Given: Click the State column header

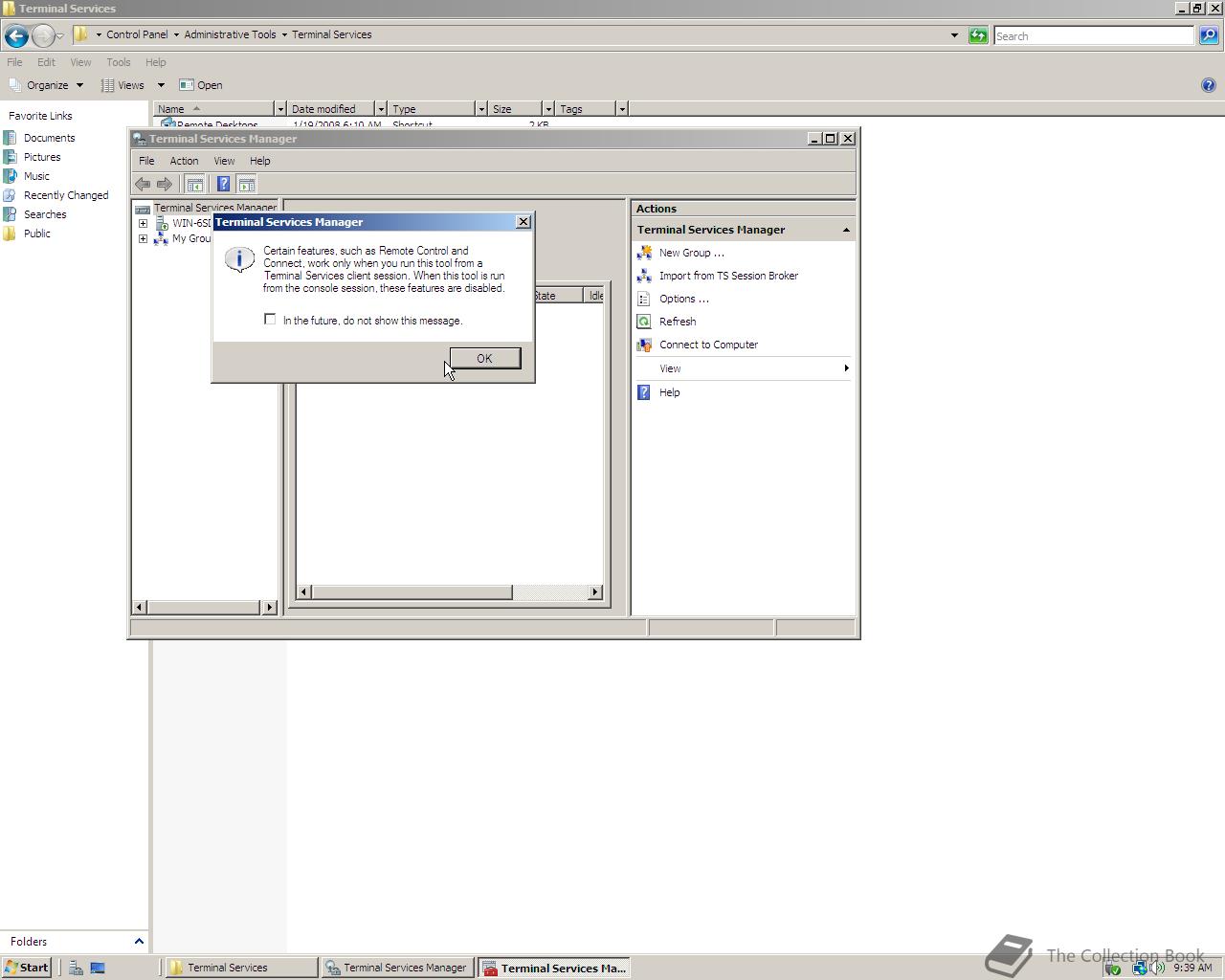Looking at the screenshot, I should 557,296.
